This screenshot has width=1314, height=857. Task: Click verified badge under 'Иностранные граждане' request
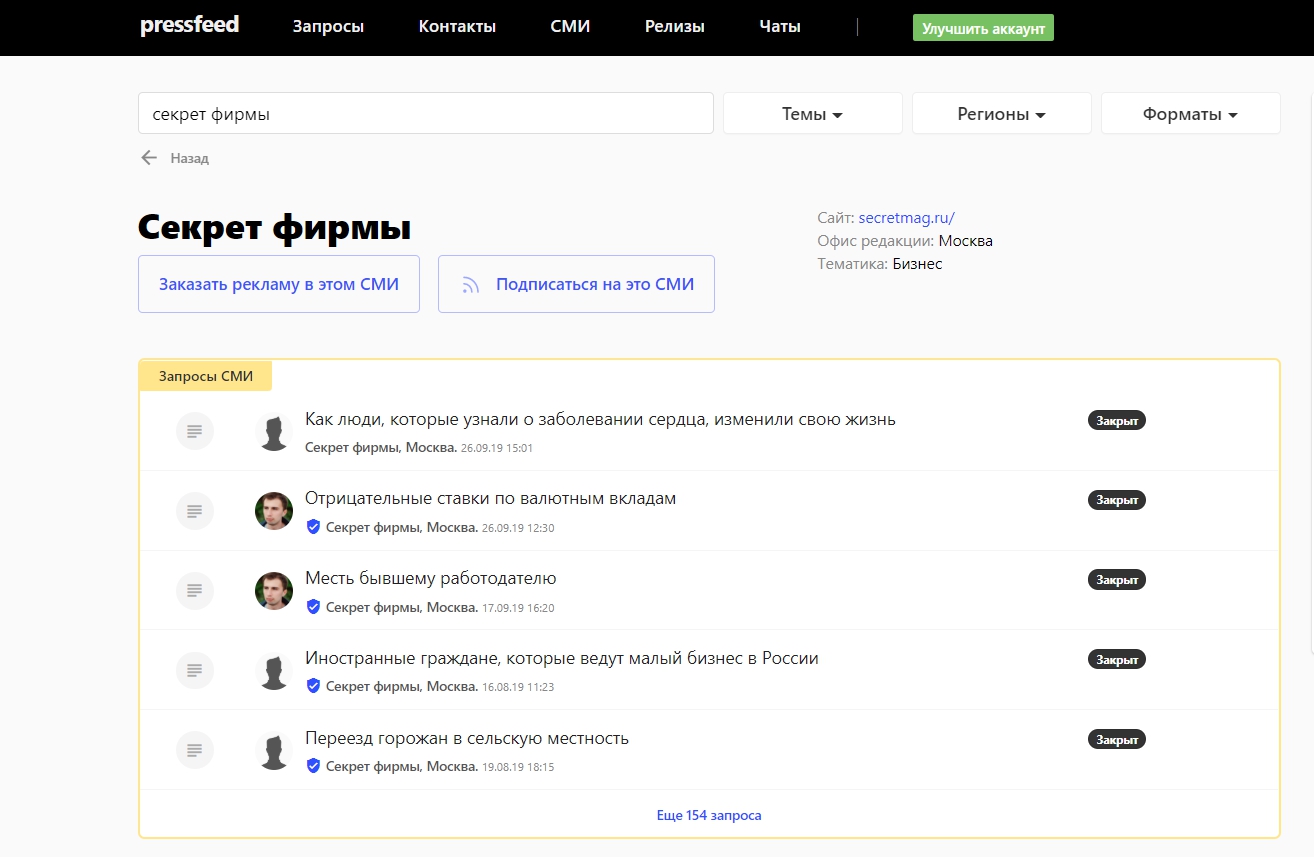tap(313, 686)
